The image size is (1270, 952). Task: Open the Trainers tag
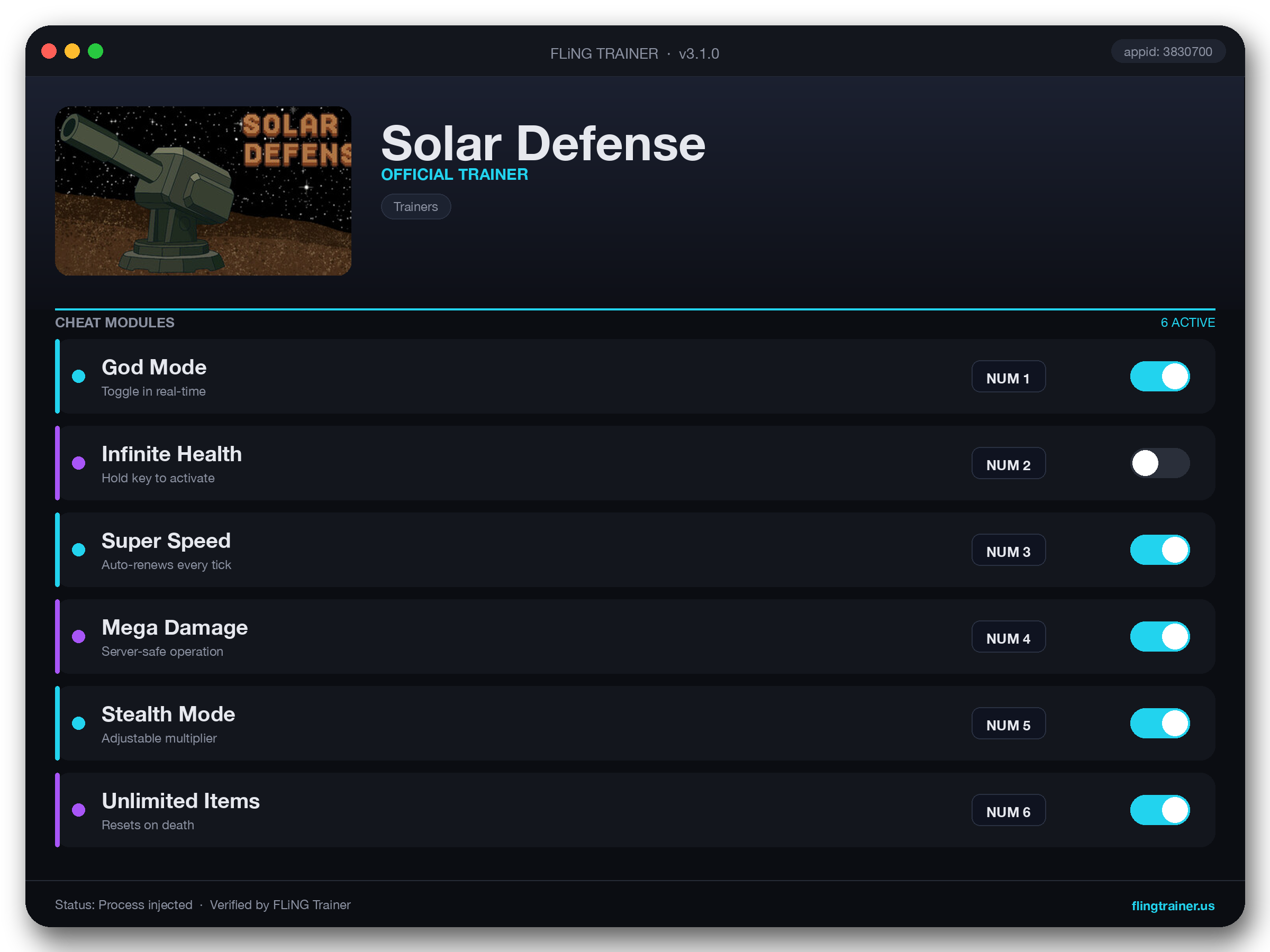[416, 207]
